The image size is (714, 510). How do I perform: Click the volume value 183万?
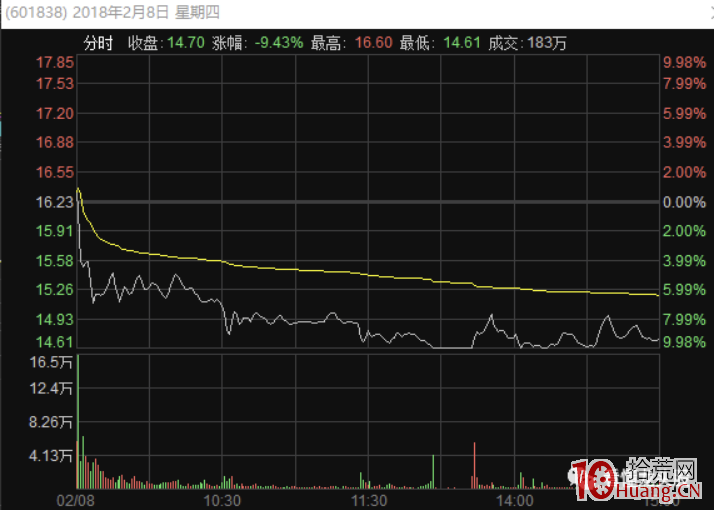[547, 43]
